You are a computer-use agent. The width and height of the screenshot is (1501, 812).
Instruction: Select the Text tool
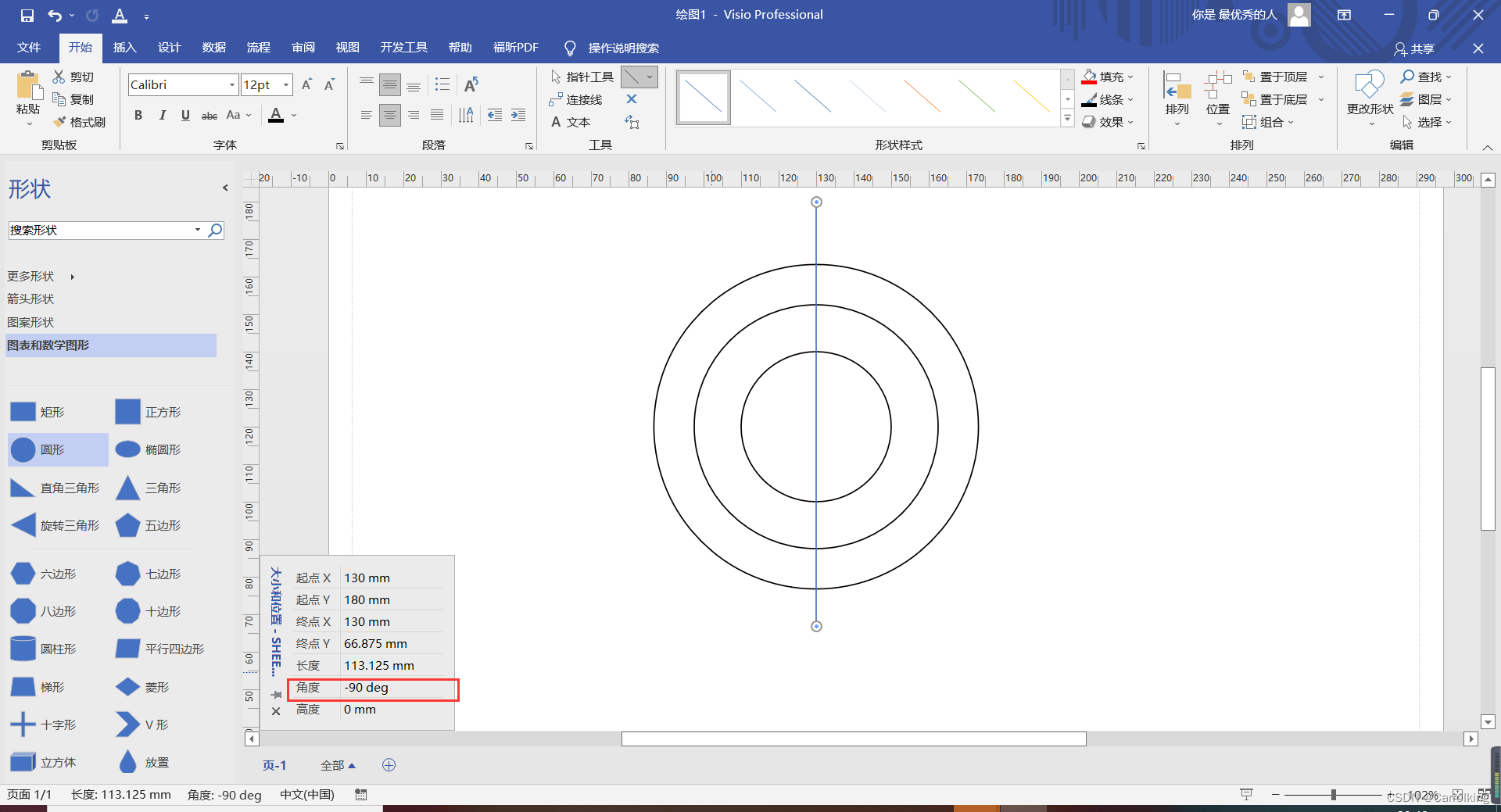tap(571, 122)
